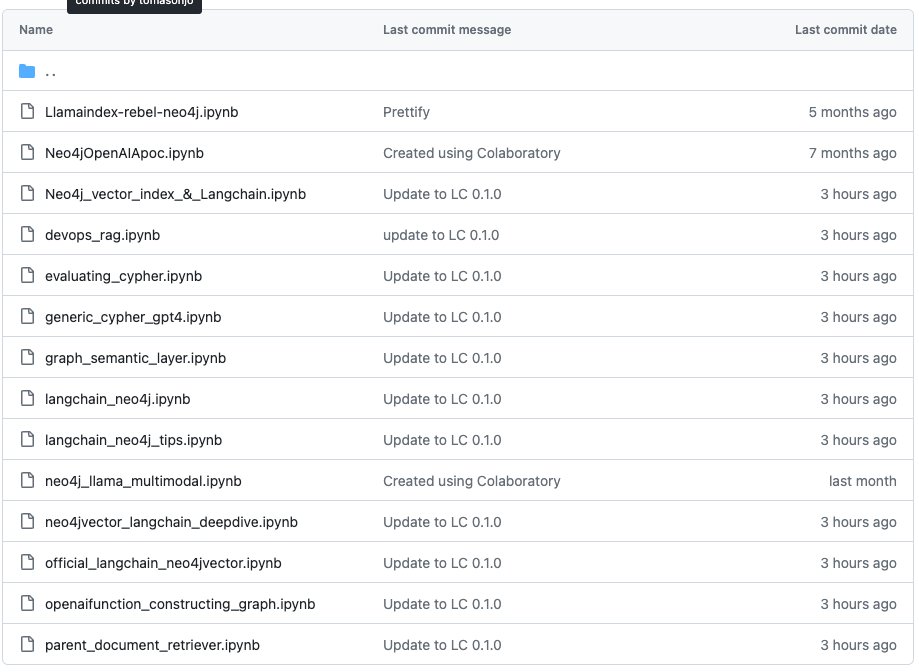Click '3 hours ago' on evaluating_cypher row
The width and height of the screenshot is (919, 672).
pos(858,276)
